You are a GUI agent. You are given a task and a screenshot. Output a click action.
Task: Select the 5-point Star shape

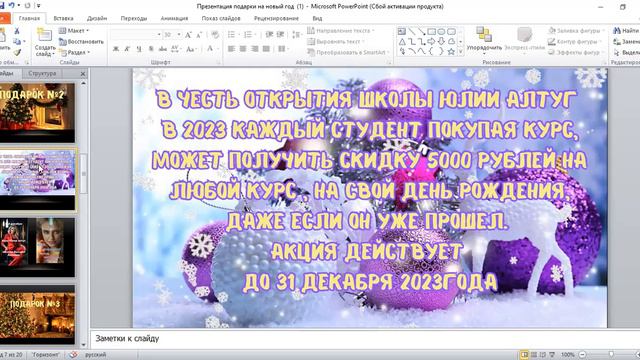pyautogui.click(x=451, y=52)
